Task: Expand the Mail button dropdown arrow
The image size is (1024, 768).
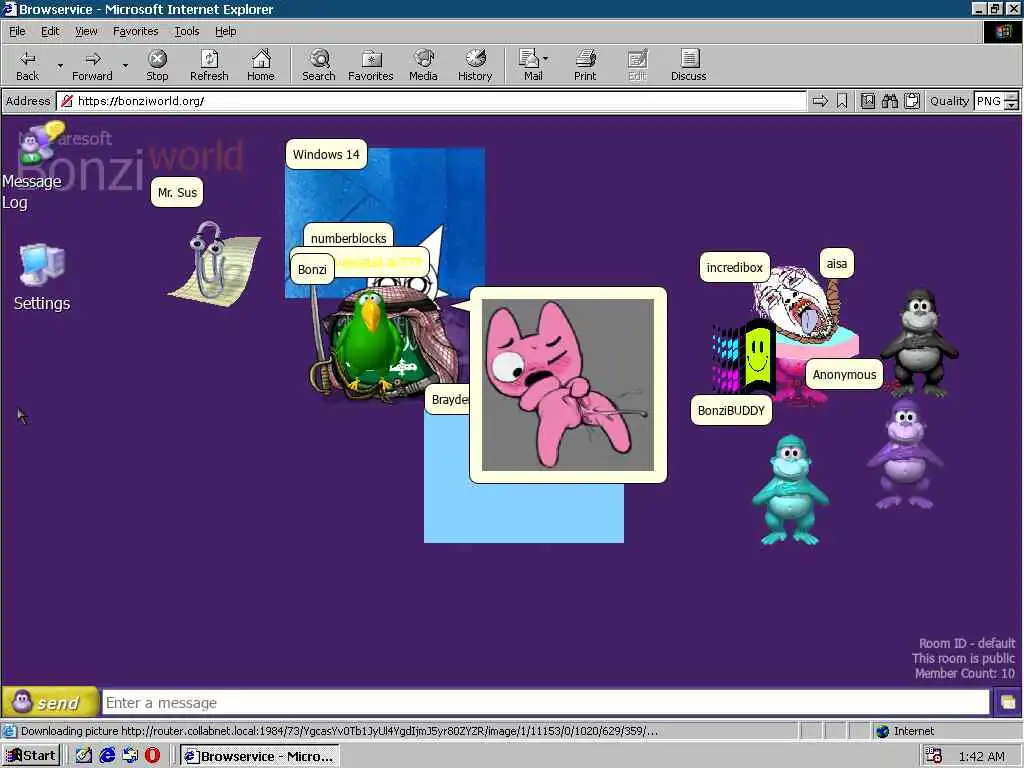Action: (545, 59)
